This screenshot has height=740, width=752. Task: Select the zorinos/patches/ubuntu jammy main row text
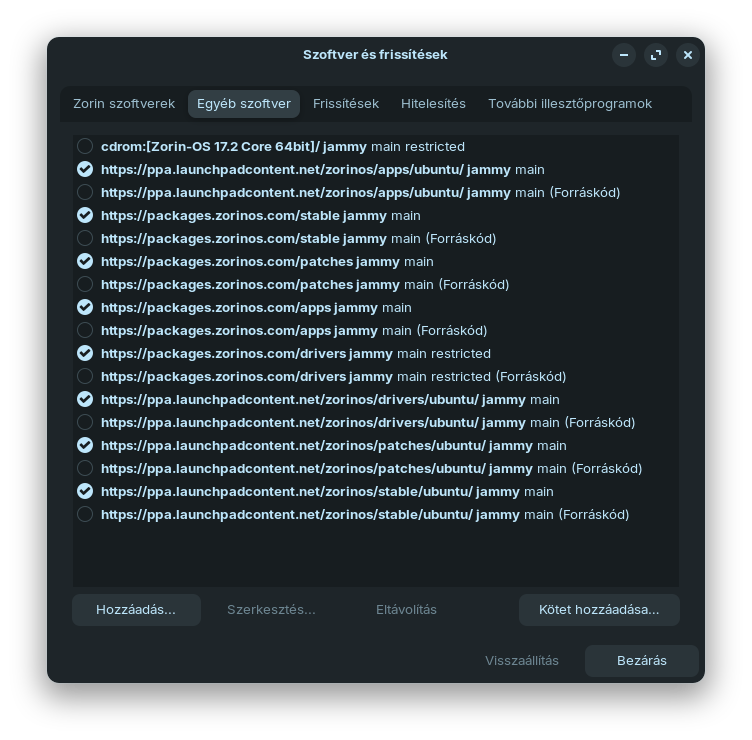click(x=334, y=446)
